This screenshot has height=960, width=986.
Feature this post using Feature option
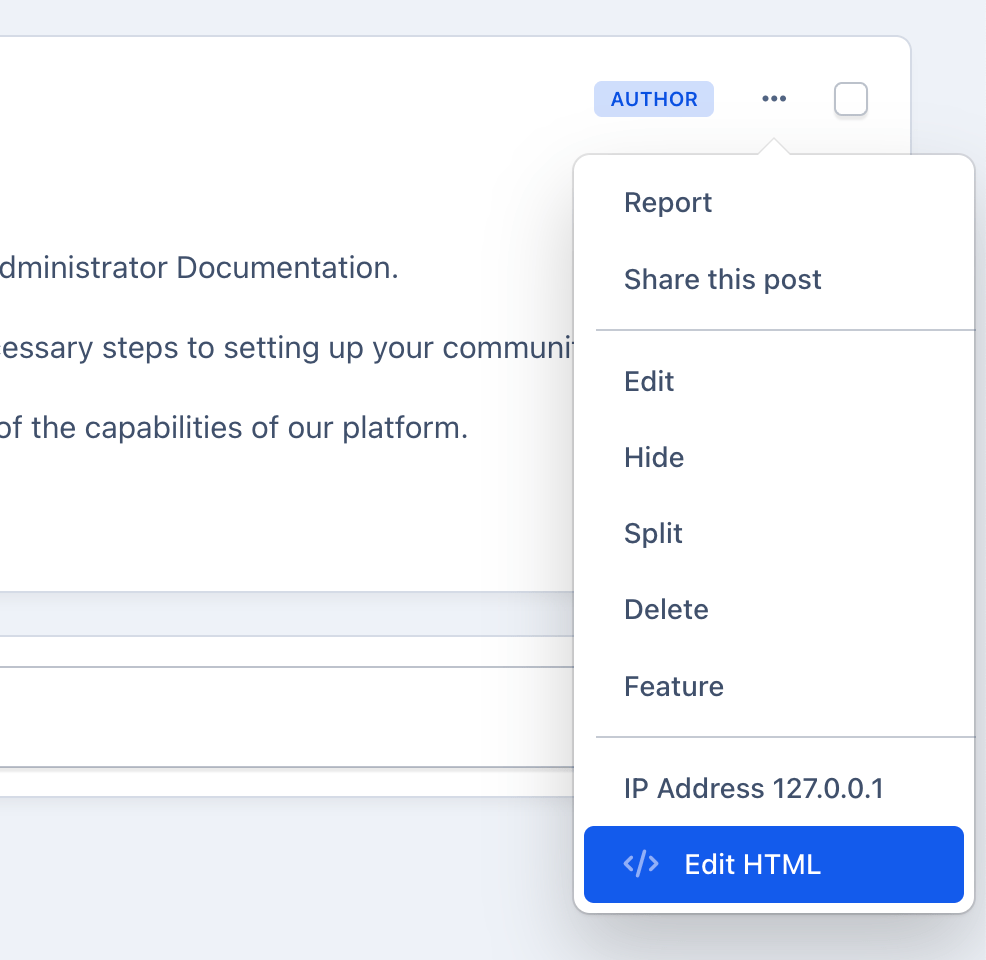(673, 687)
